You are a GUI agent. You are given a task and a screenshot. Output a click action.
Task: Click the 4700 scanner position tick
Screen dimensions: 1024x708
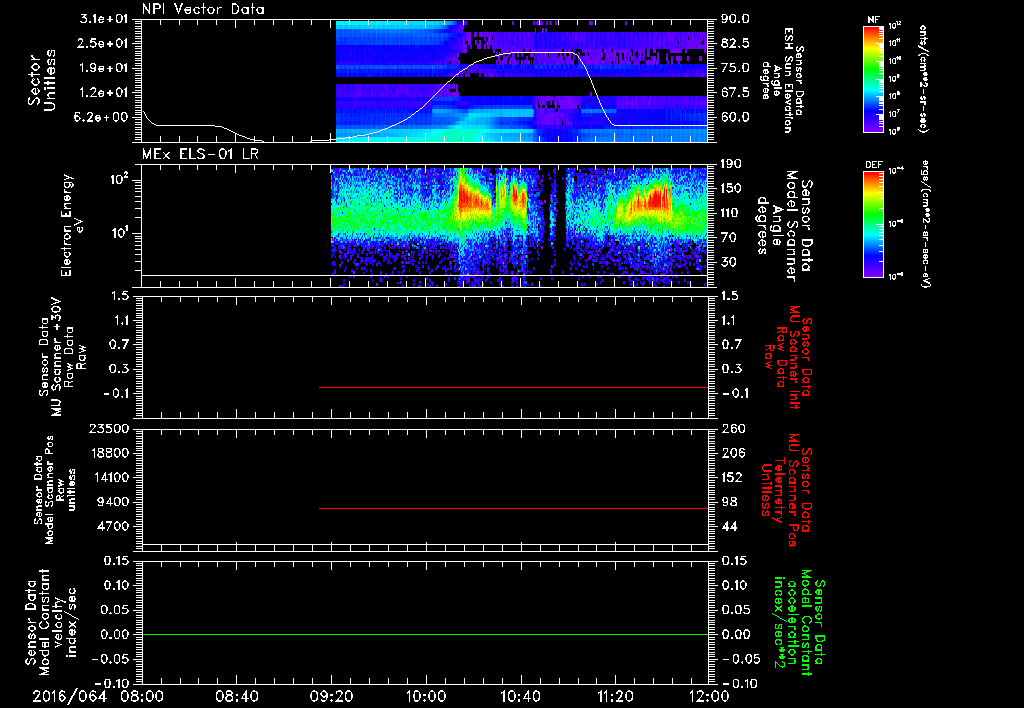point(112,526)
